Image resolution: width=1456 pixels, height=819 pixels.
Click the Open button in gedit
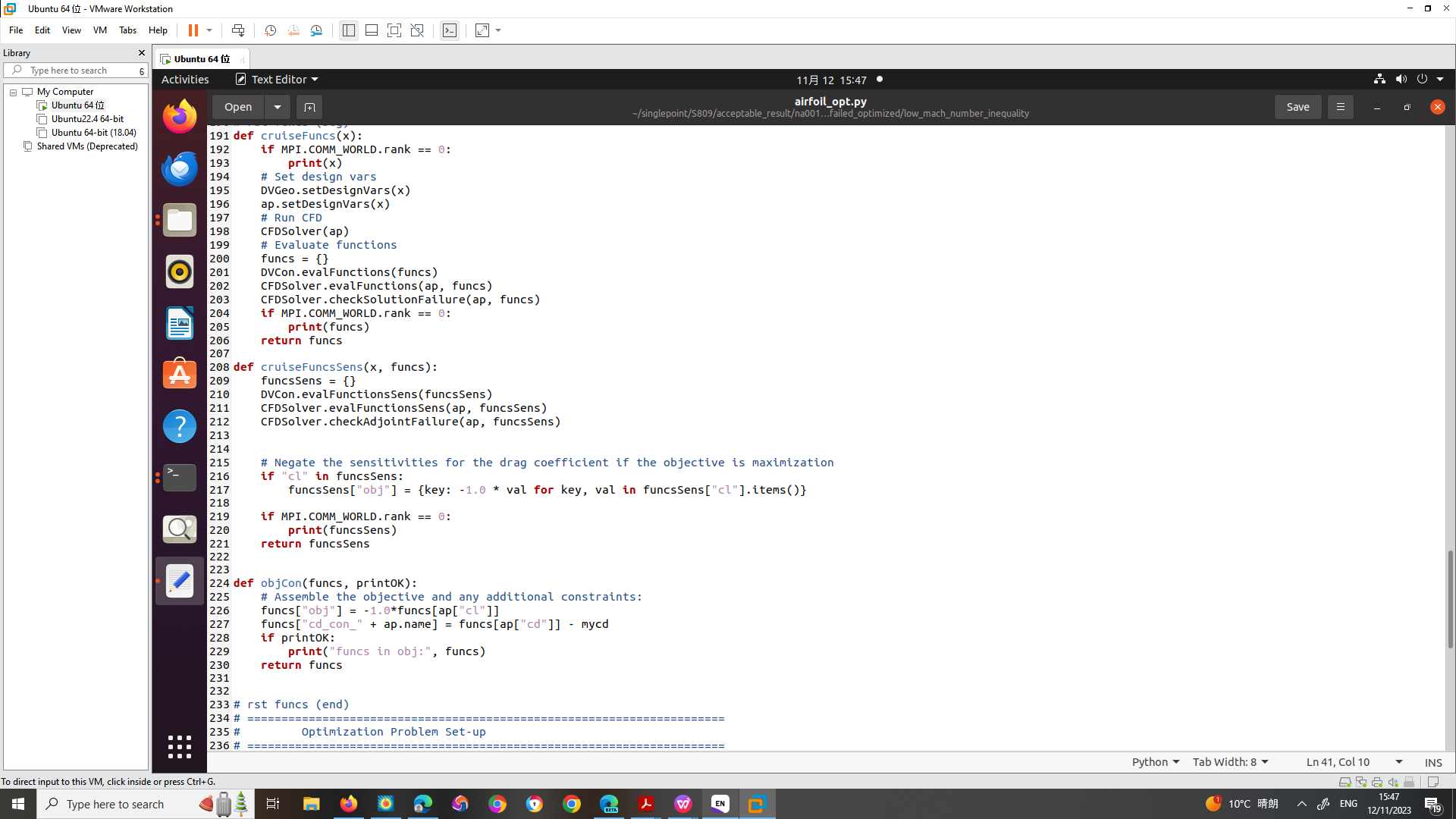tap(237, 106)
